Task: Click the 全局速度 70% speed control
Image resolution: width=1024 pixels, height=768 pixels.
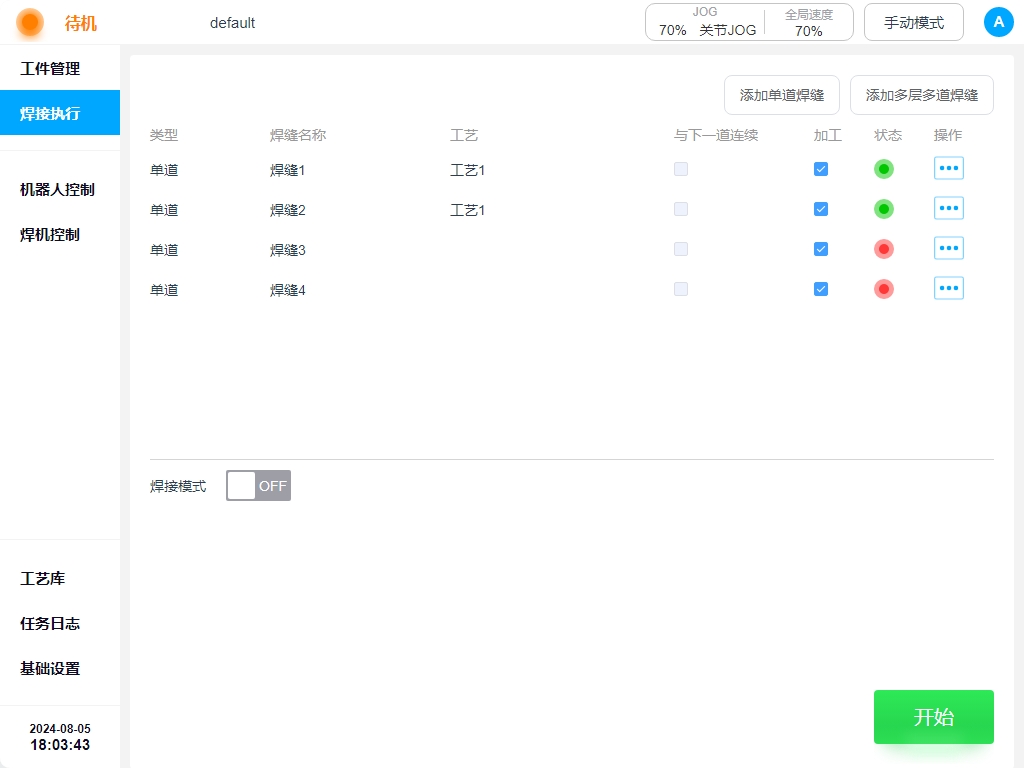Action: tap(808, 22)
